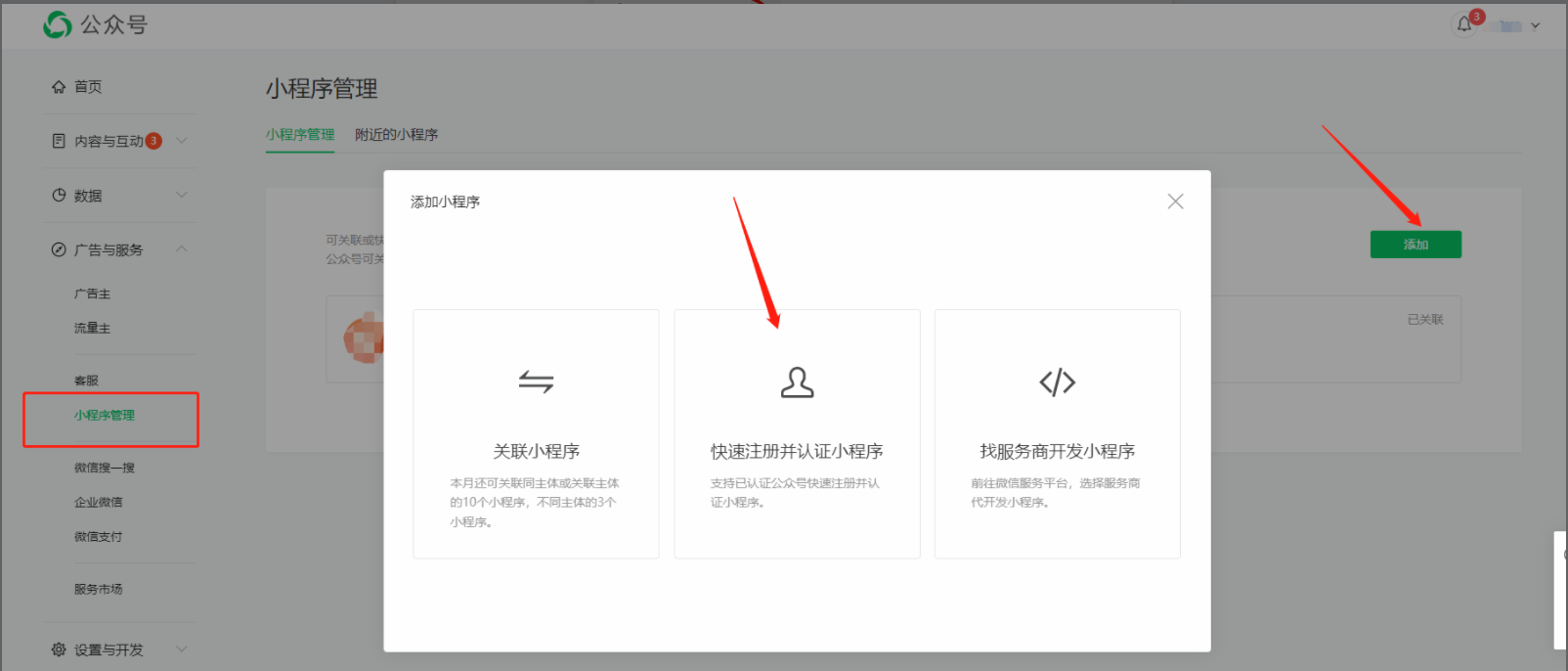Click the 快速注册并认证小程序 person icon

(x=797, y=381)
